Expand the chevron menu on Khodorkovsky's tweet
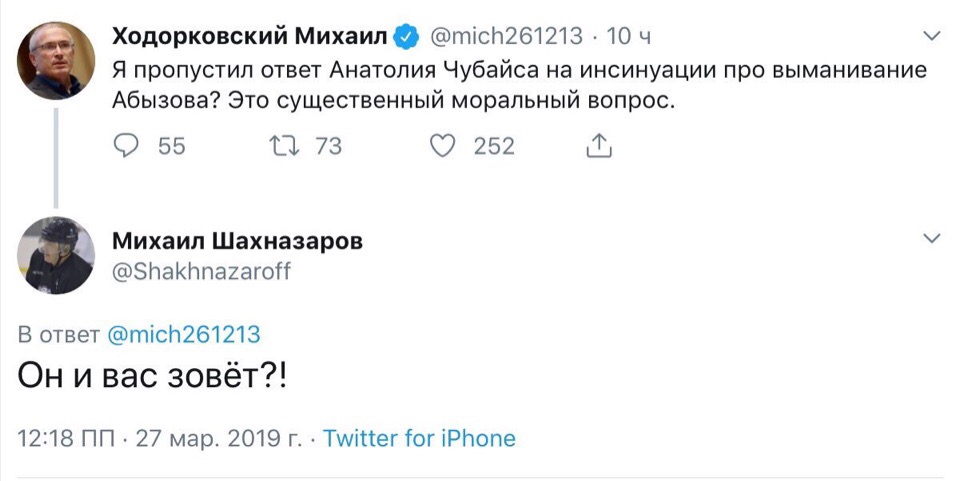 coord(931,38)
